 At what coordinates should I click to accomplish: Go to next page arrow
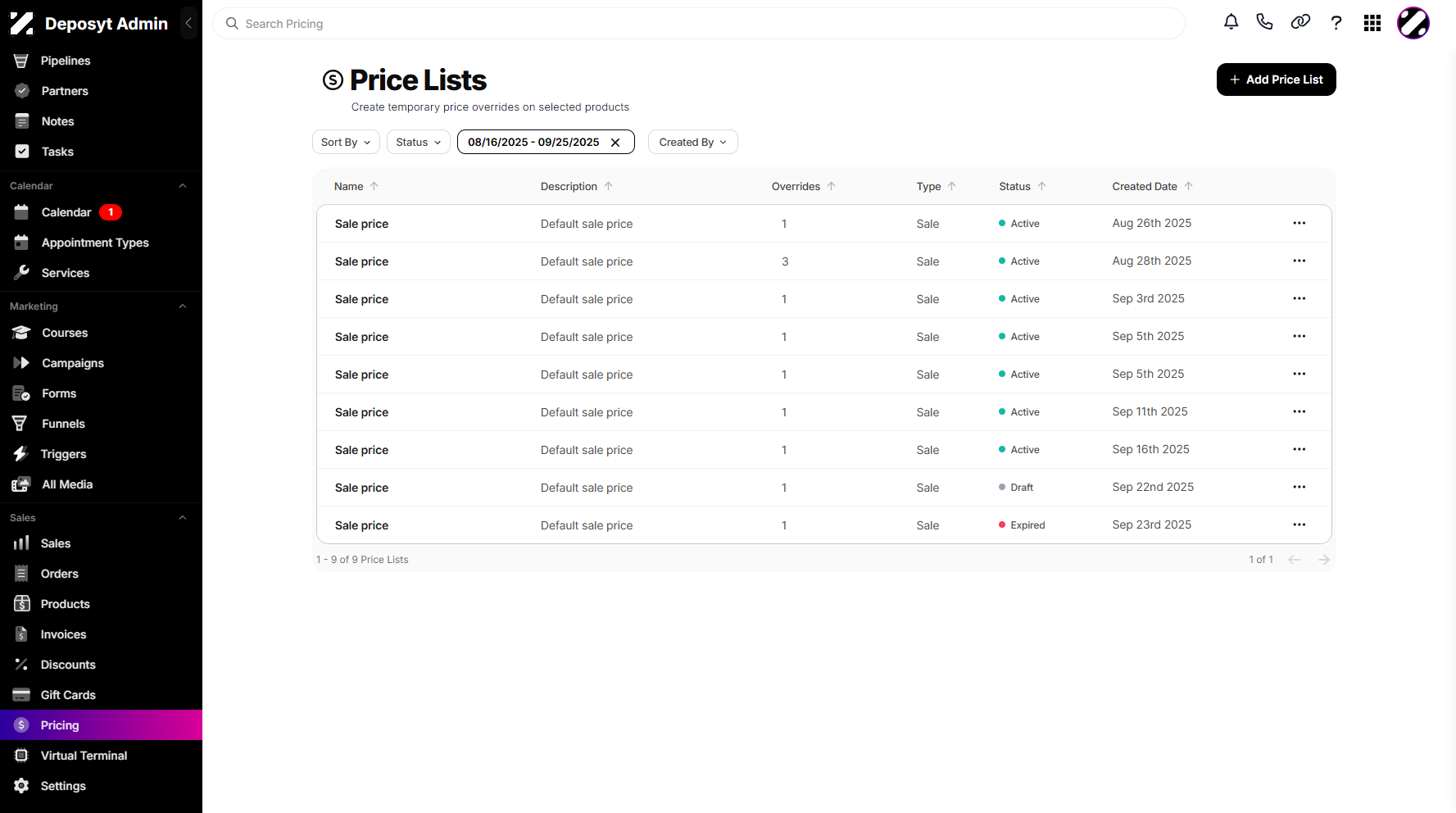1324,560
